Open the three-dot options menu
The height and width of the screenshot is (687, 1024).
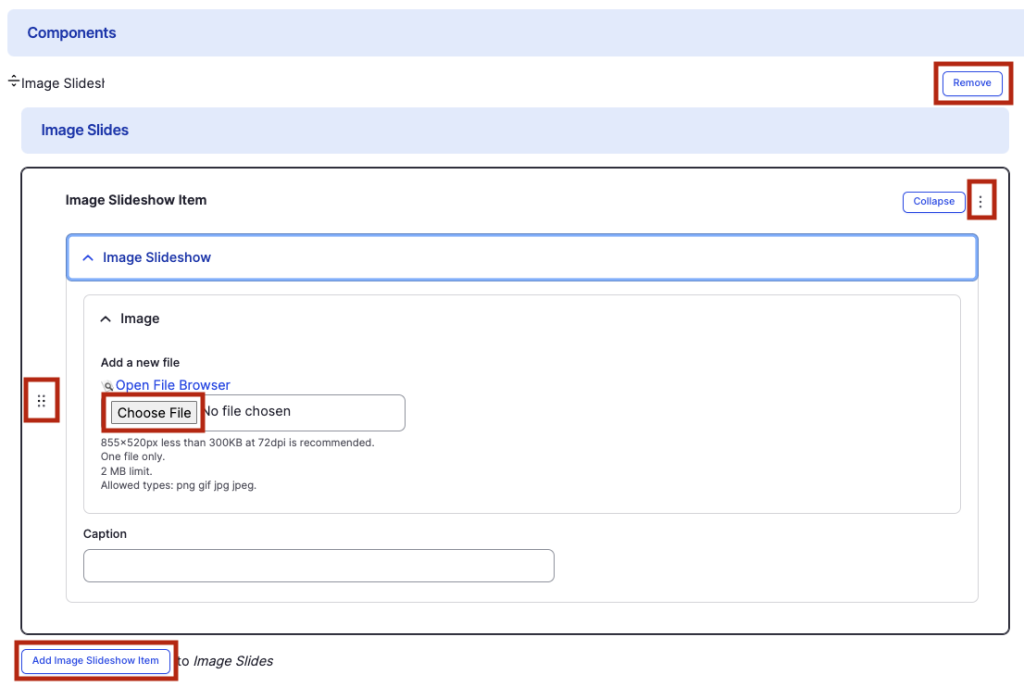coord(980,202)
